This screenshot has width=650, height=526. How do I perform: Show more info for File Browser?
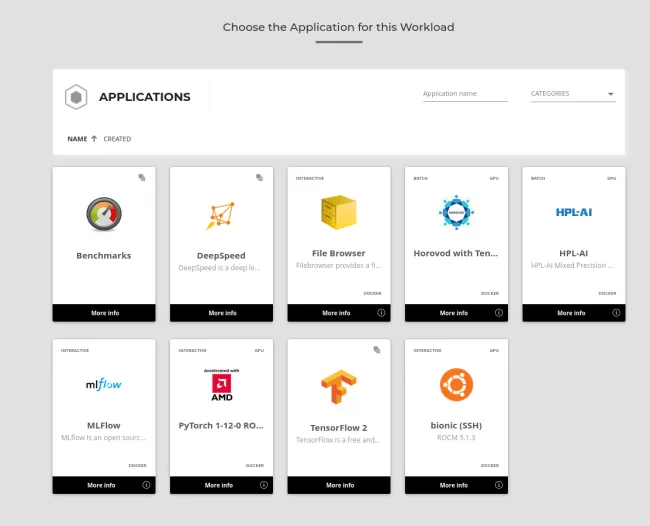(336, 313)
